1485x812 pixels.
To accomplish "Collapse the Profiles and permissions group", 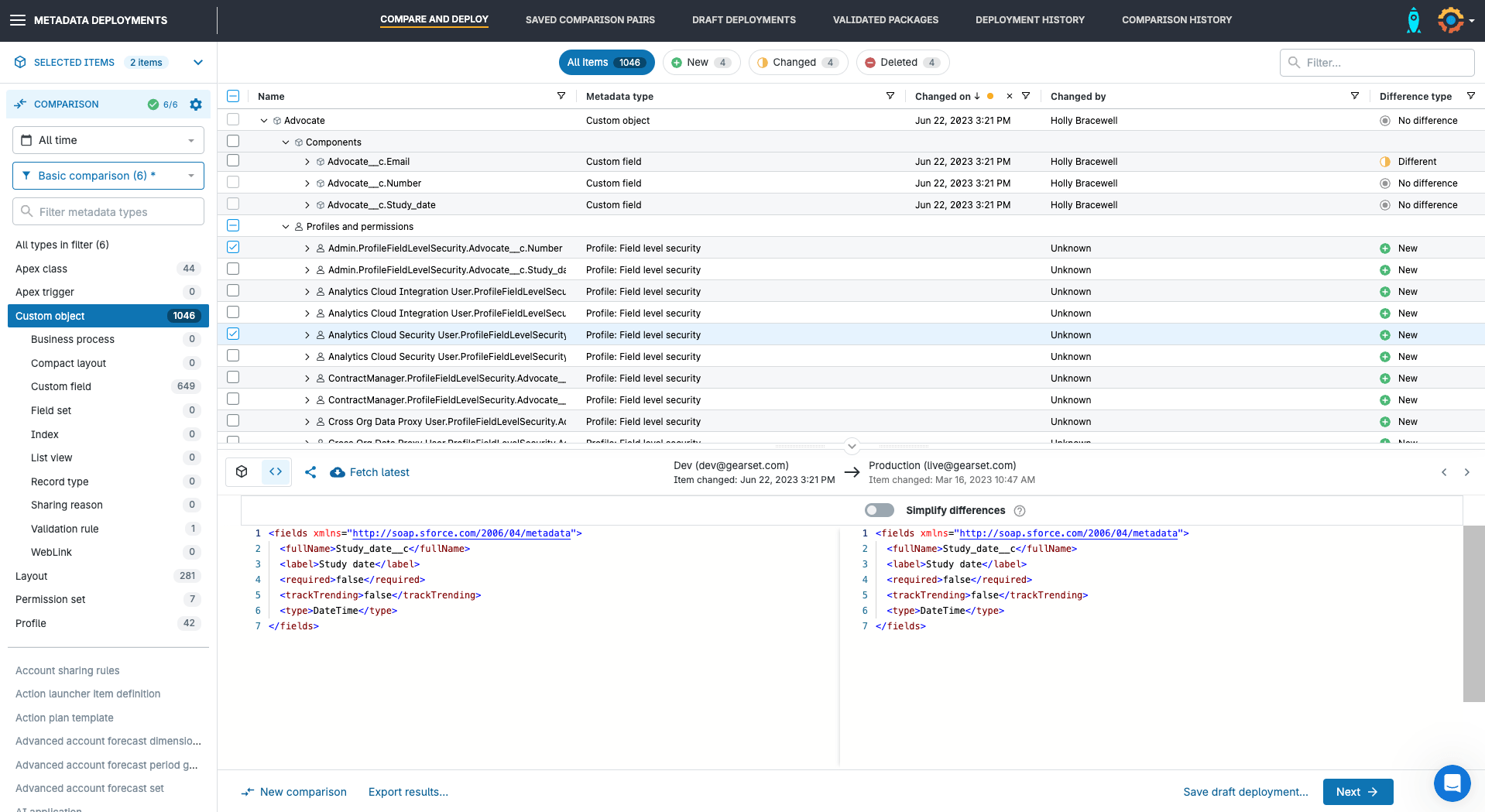I will (x=286, y=227).
